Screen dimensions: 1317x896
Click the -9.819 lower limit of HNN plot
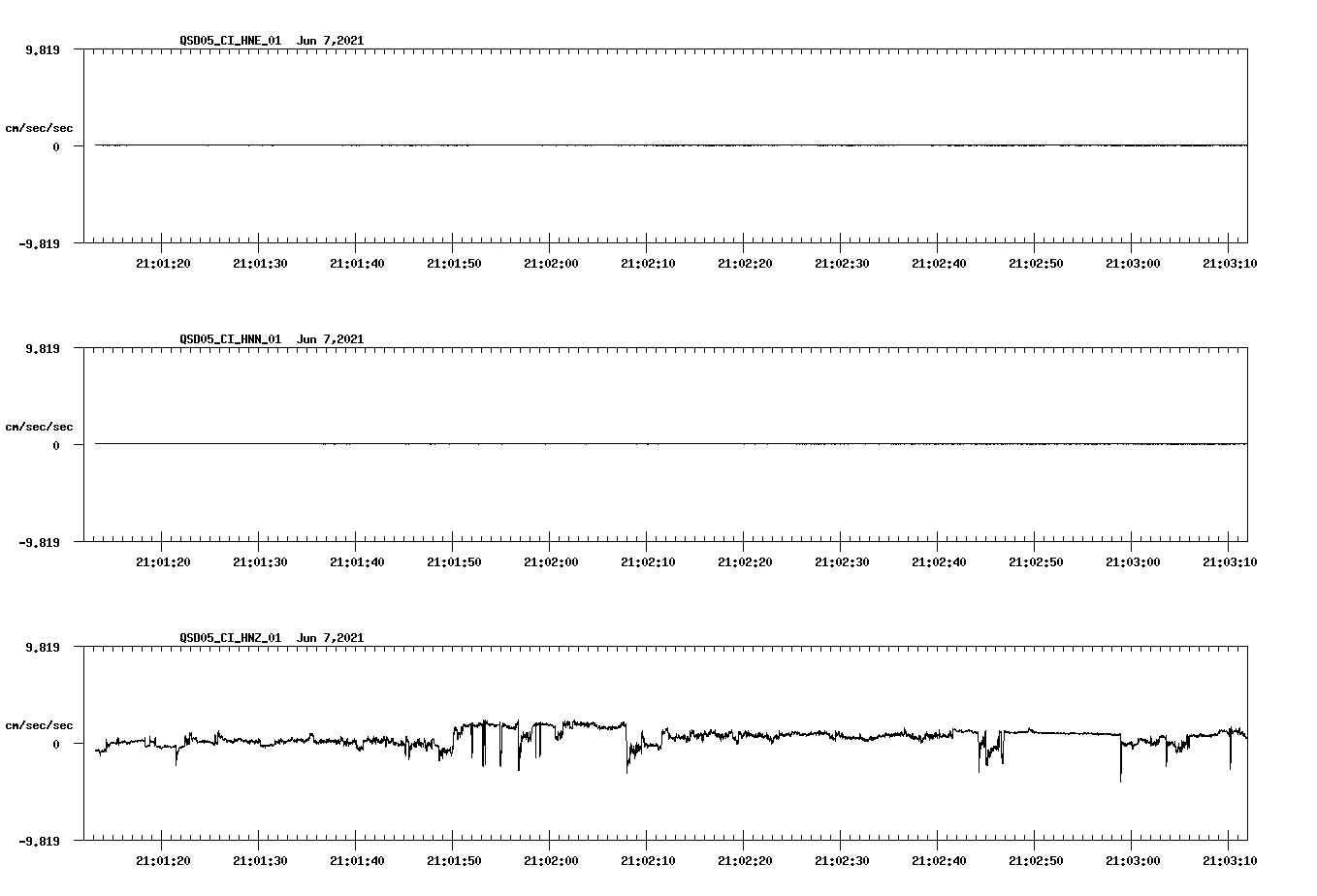tap(40, 543)
